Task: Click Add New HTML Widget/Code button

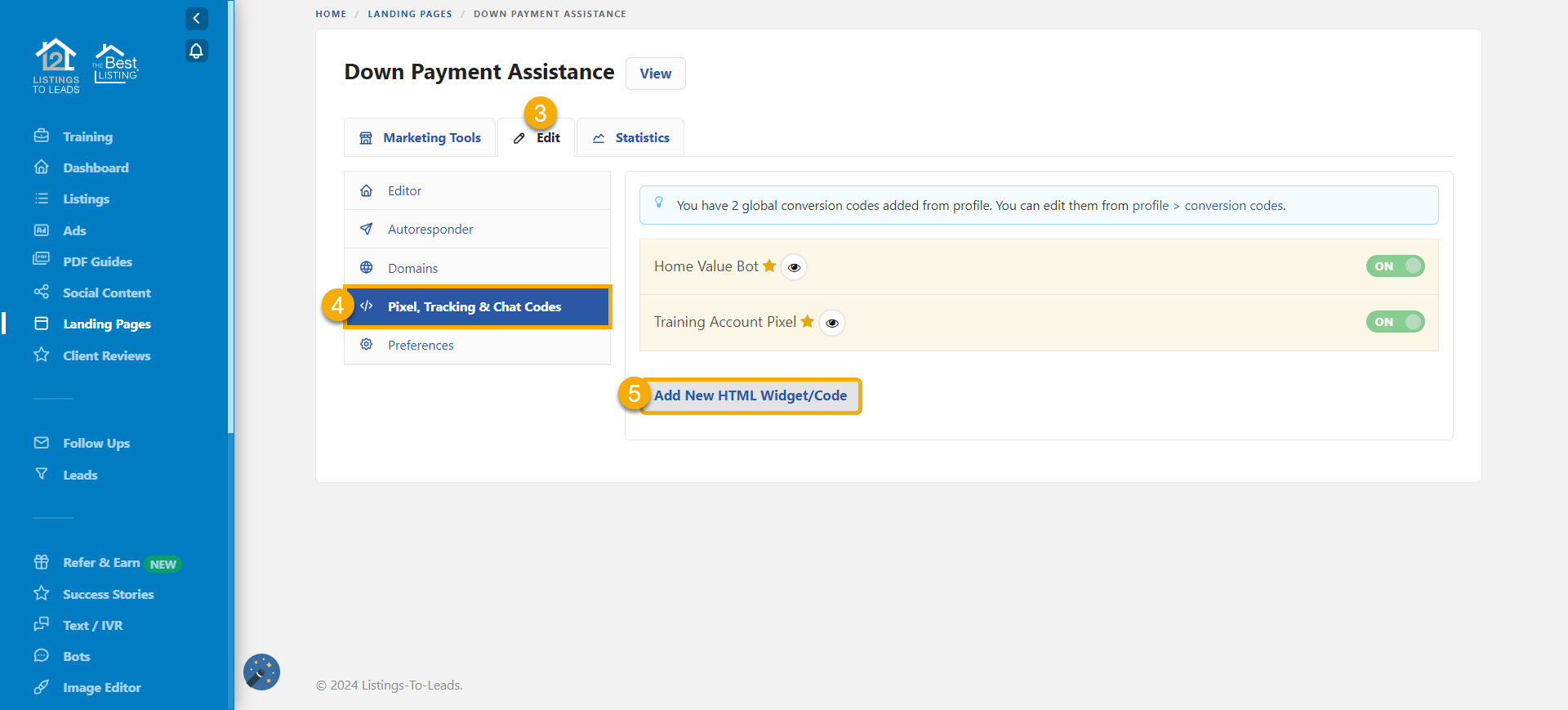Action: (750, 395)
